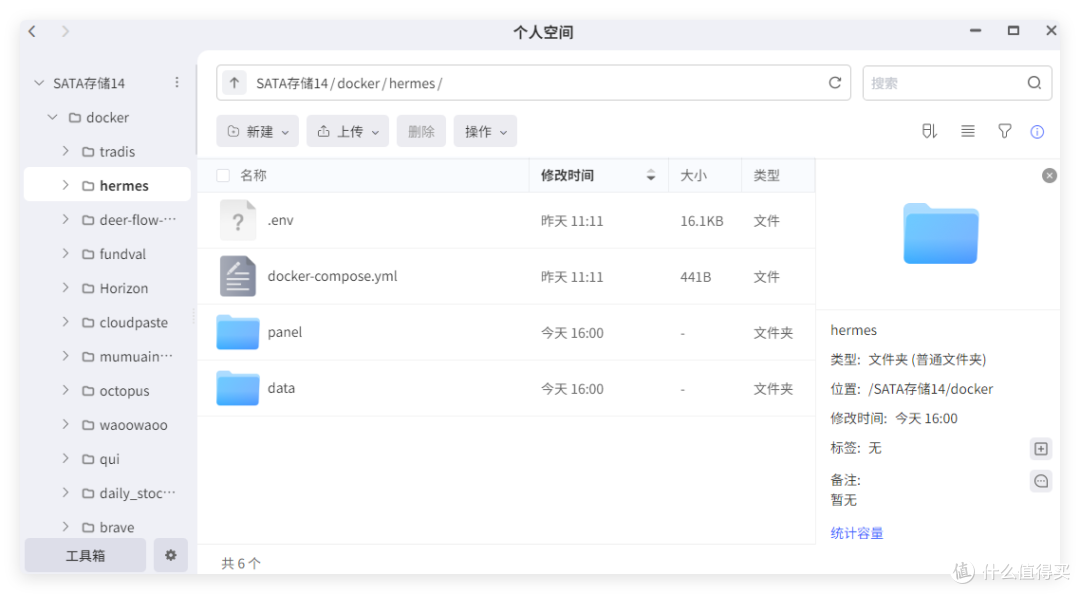This screenshot has width=1080, height=594.
Task: Expand the fundval folder node
Action: click(x=65, y=254)
